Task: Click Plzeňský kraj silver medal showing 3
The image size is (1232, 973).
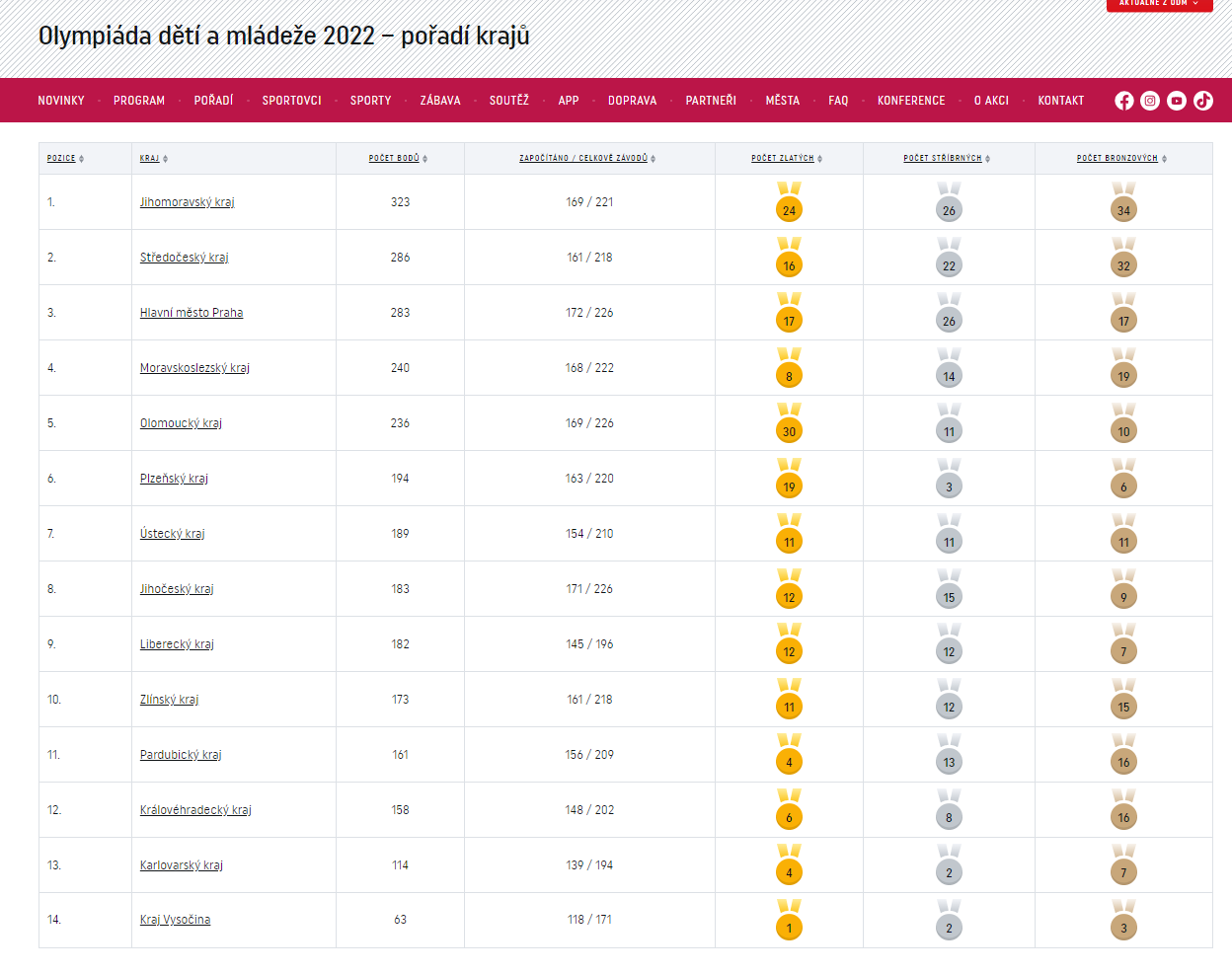Action: 949,479
